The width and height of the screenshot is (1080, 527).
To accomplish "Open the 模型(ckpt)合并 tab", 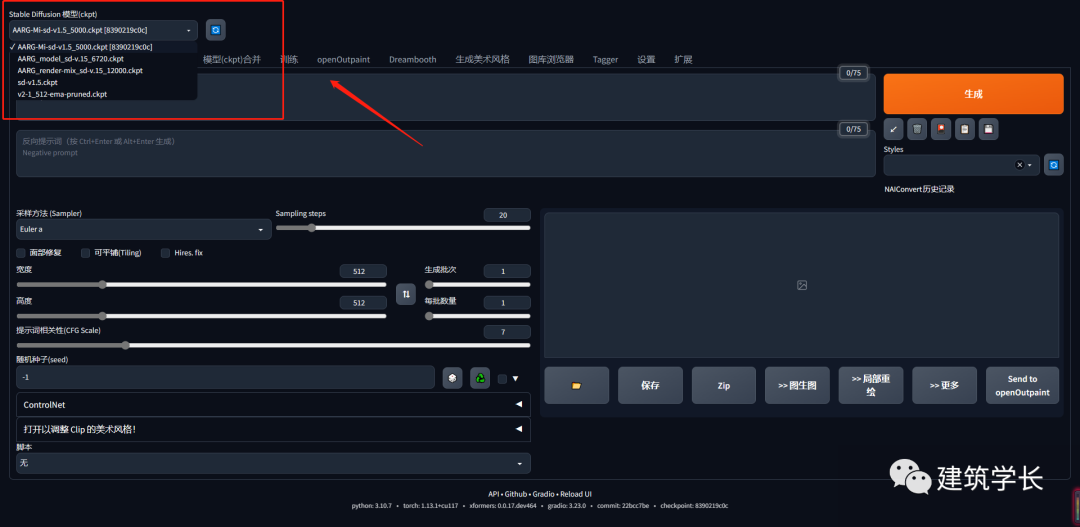I will pos(232,60).
